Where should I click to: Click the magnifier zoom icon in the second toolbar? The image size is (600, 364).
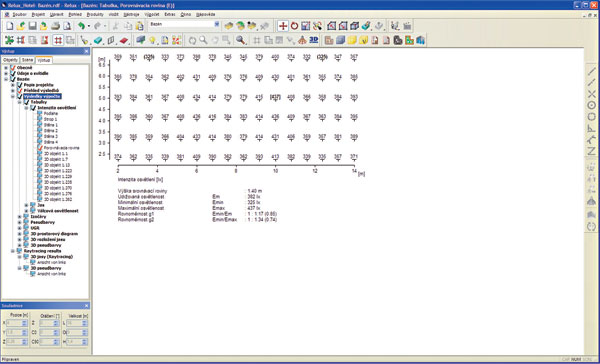coord(241,40)
